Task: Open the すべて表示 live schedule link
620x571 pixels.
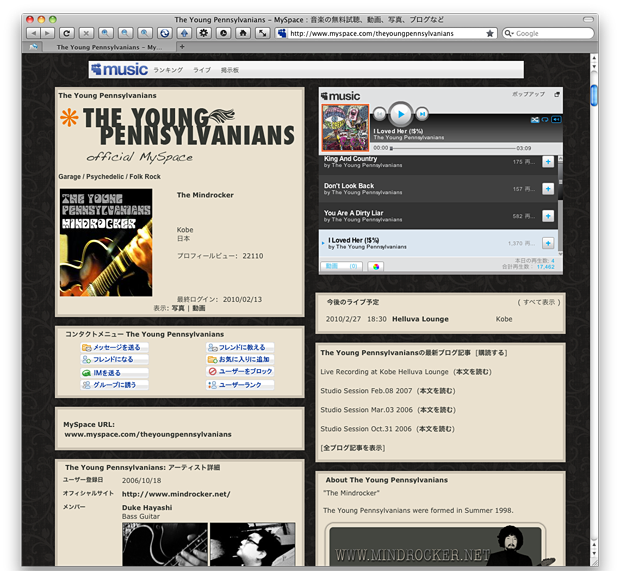Action: 539,302
